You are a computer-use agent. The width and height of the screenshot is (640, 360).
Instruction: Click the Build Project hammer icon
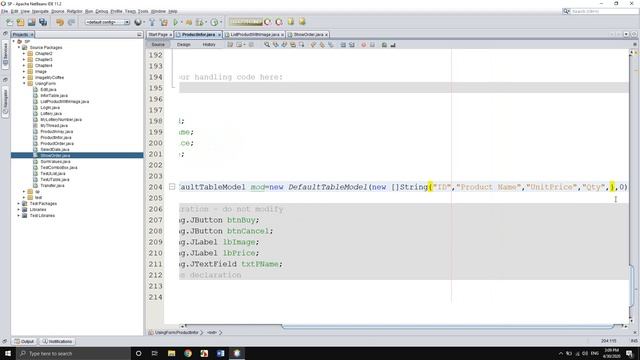tap(152, 22)
